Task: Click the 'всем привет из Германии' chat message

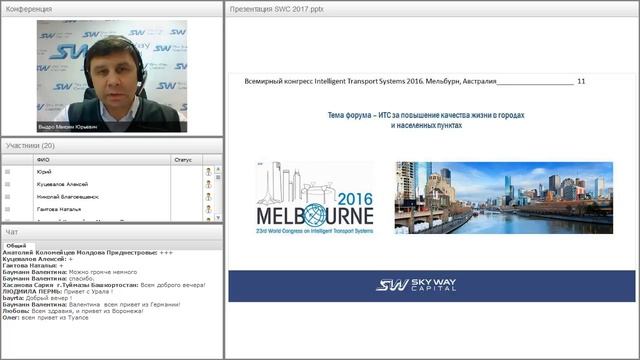Action: 91,304
